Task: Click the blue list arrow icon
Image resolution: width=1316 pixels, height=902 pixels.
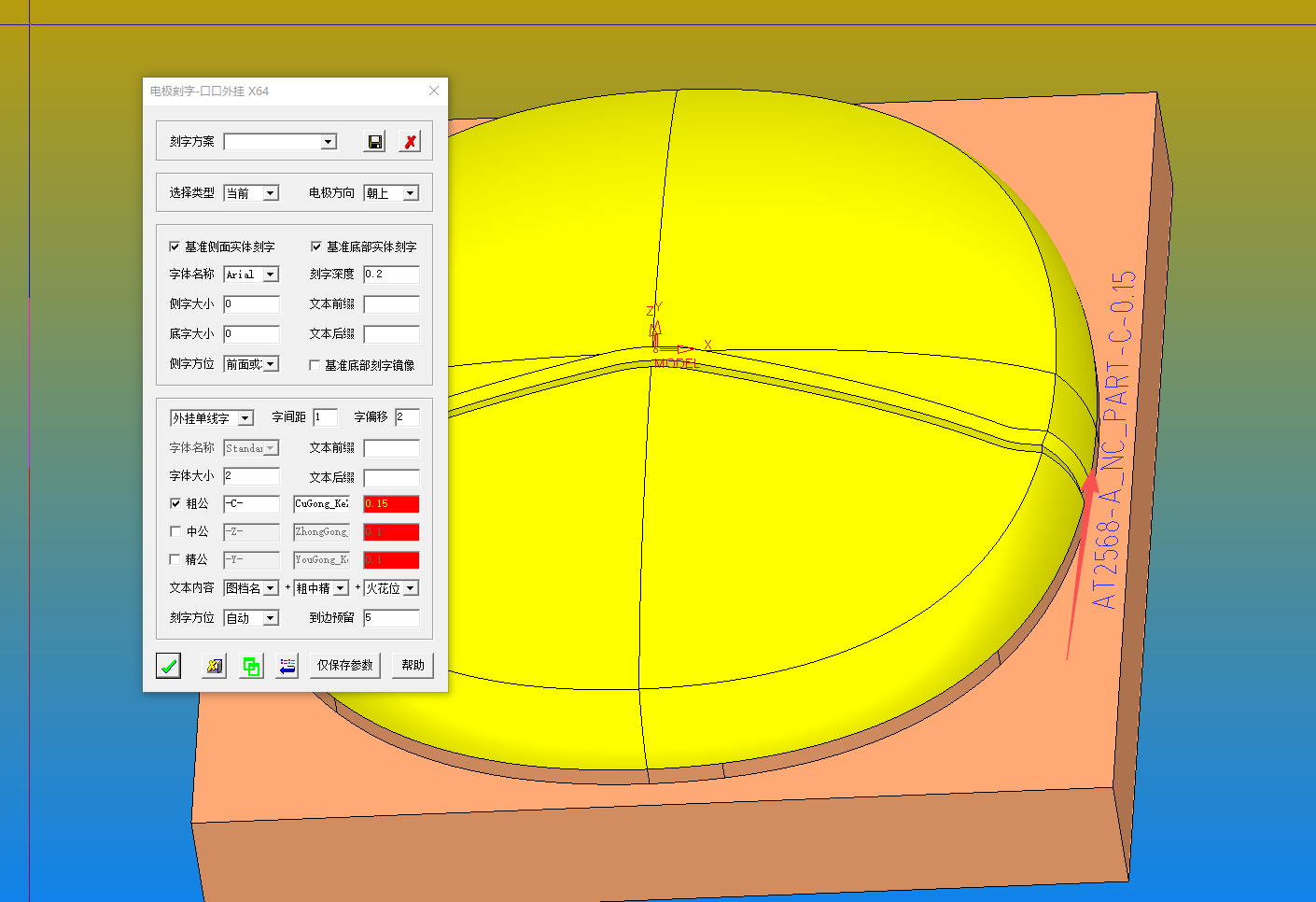Action: click(287, 666)
